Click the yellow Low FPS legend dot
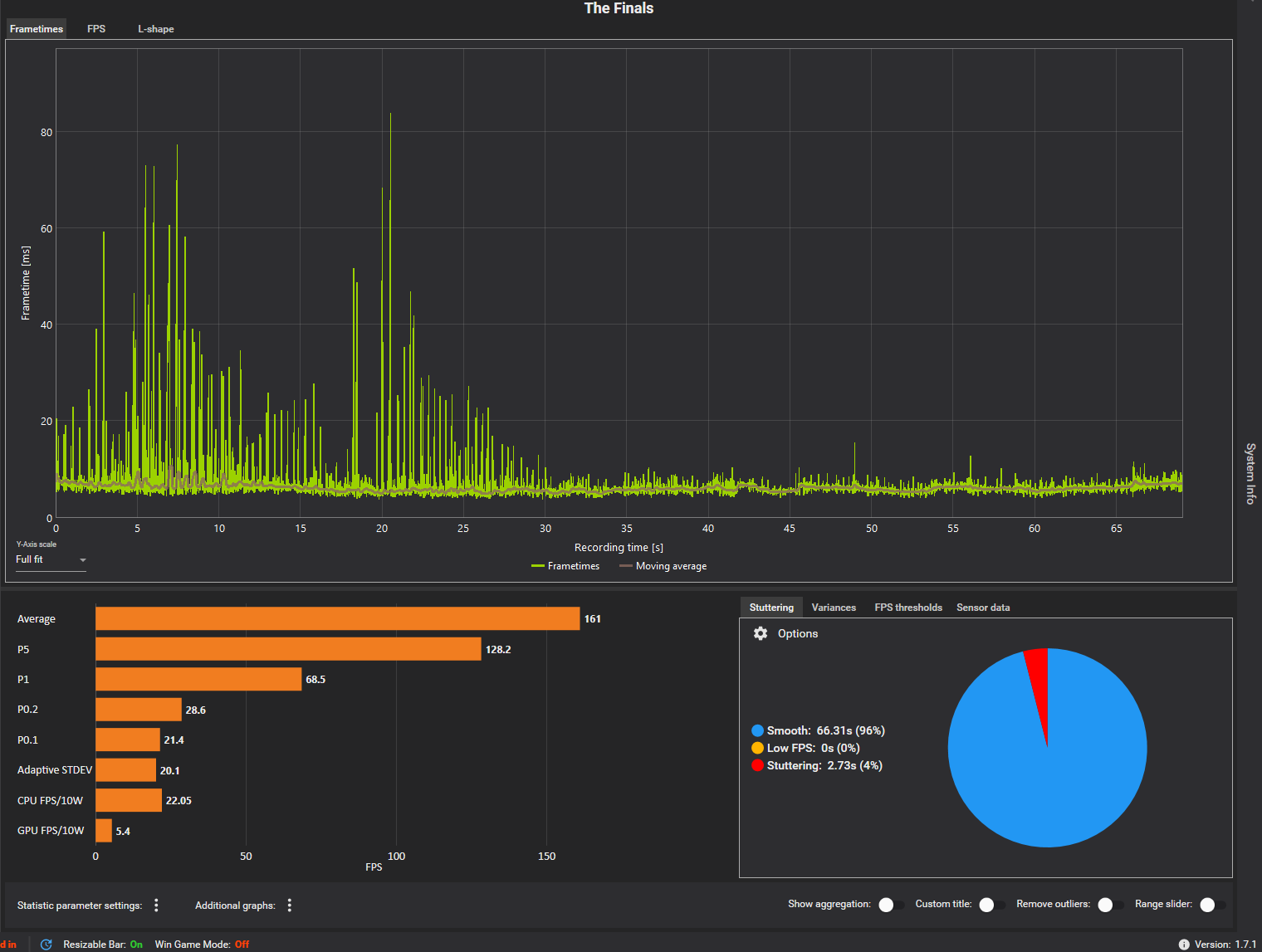1262x952 pixels. point(757,748)
